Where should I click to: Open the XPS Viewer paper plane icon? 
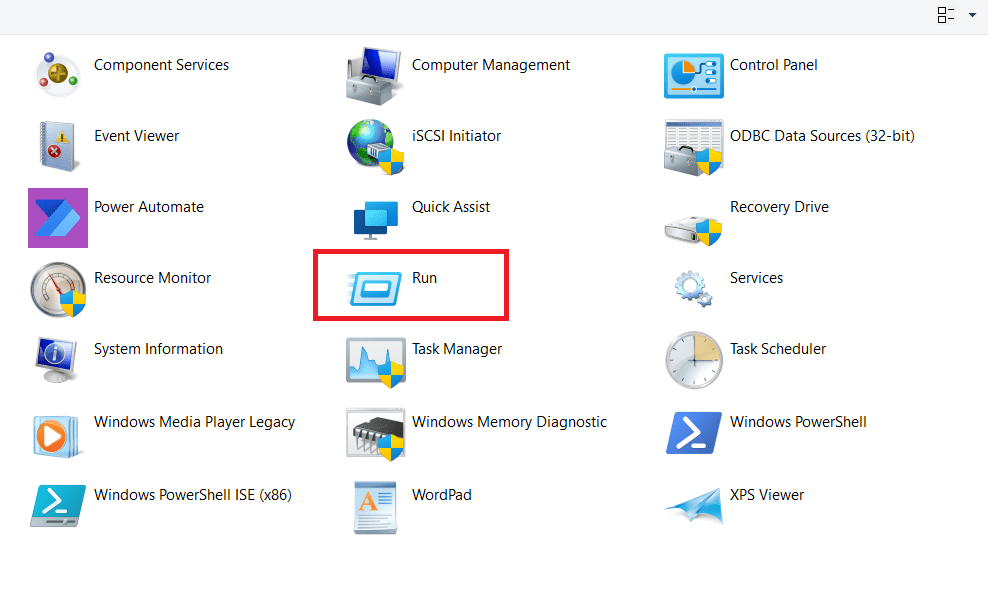coord(694,505)
